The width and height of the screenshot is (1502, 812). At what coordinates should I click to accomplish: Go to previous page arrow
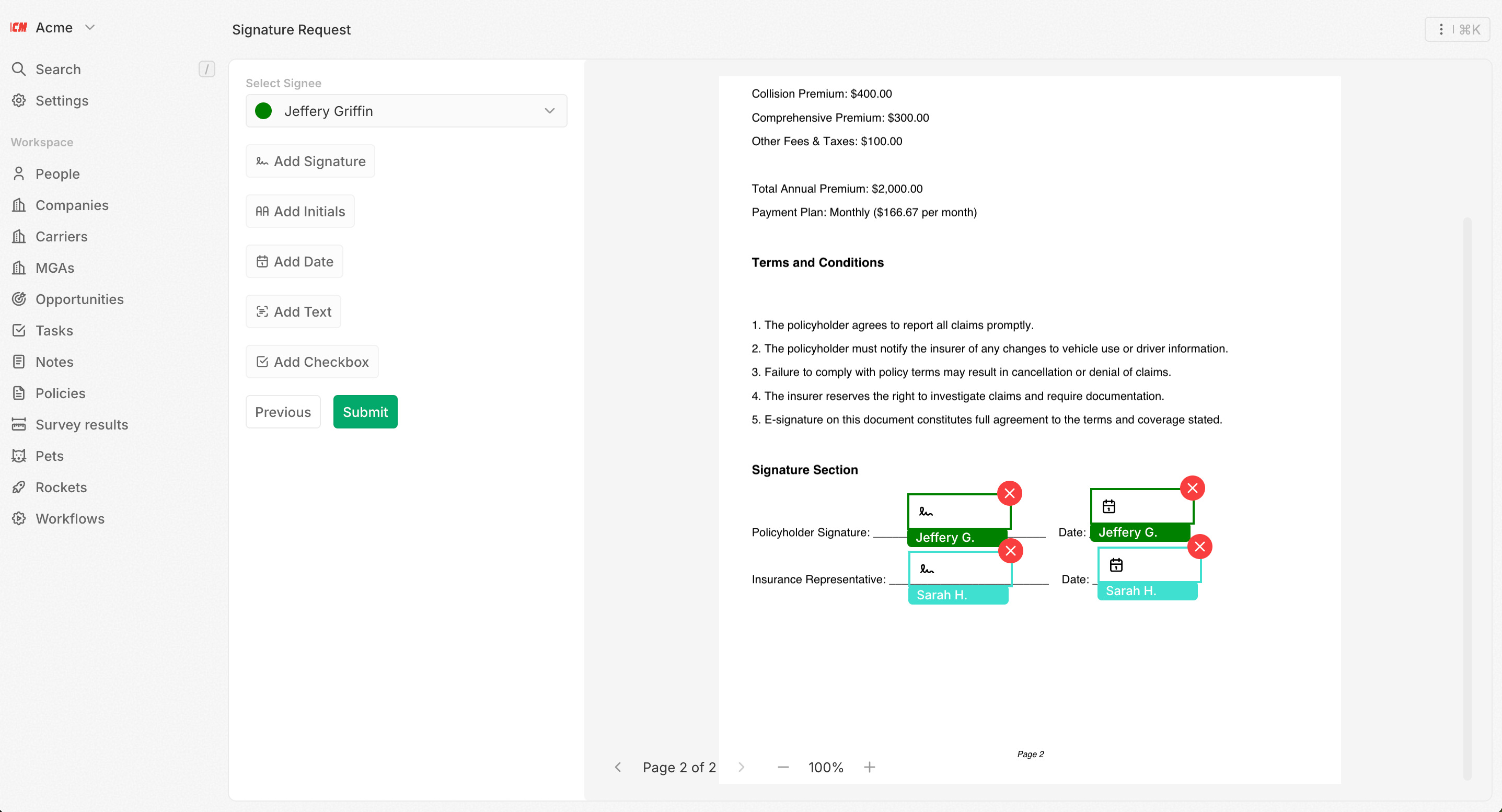tap(618, 767)
